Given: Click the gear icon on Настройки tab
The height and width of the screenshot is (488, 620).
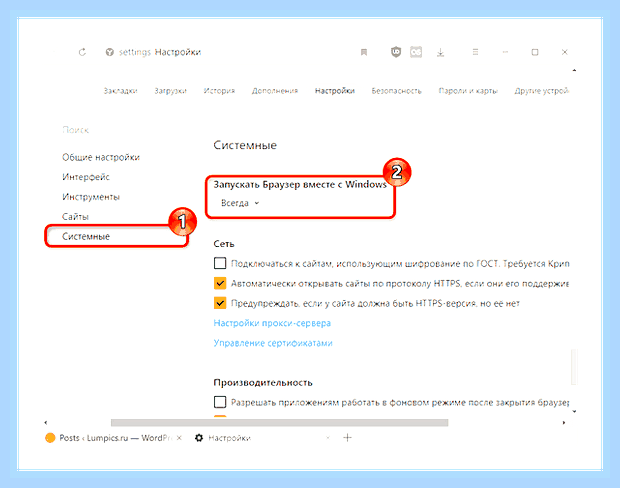Looking at the screenshot, I should 199,438.
